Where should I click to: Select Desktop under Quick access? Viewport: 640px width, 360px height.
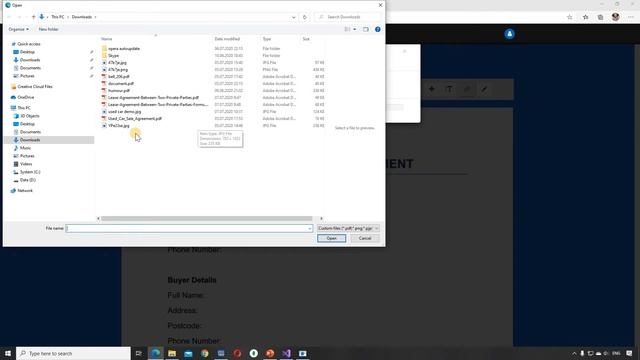click(27, 52)
